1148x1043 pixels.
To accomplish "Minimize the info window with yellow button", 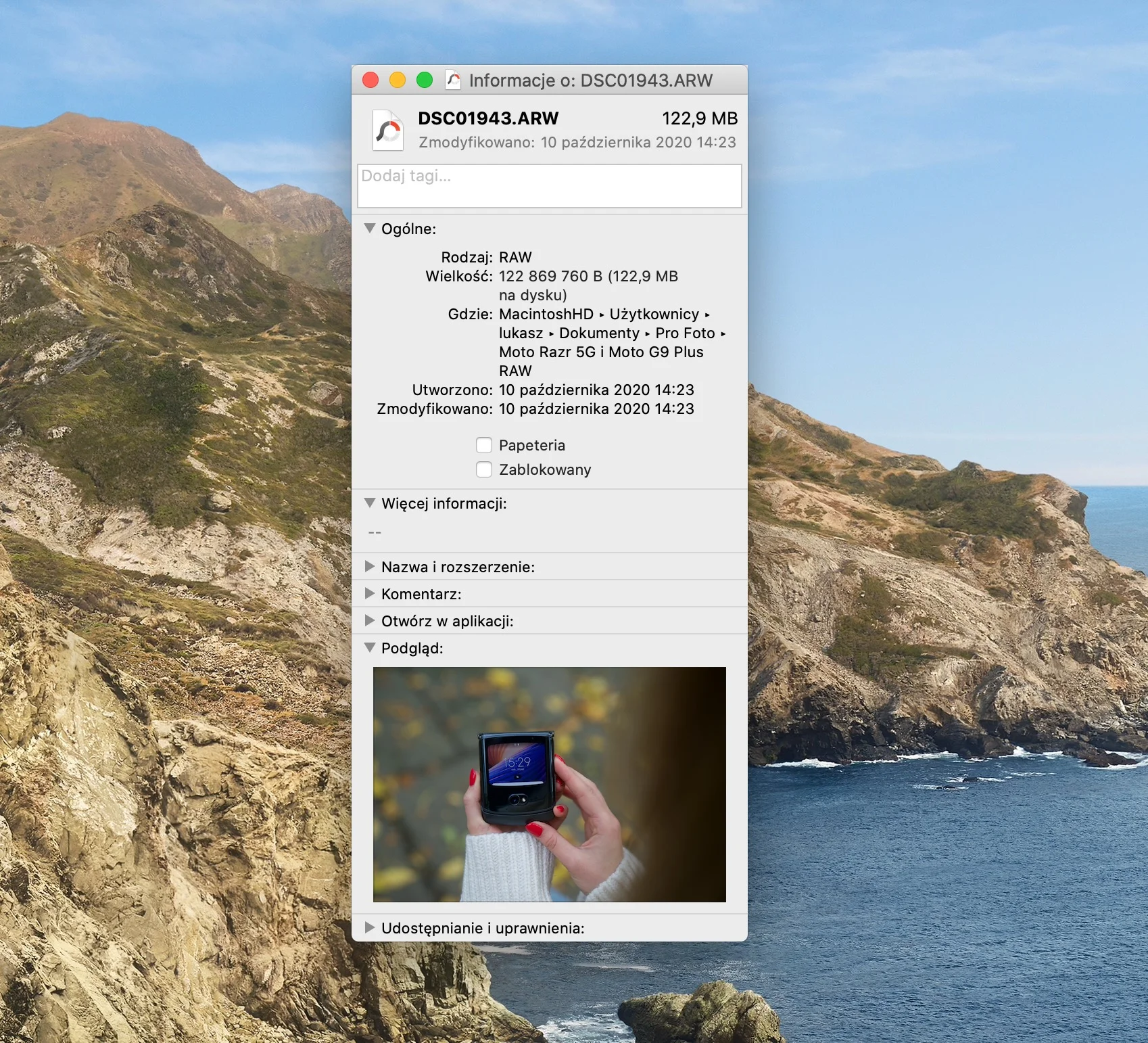I will pos(398,80).
